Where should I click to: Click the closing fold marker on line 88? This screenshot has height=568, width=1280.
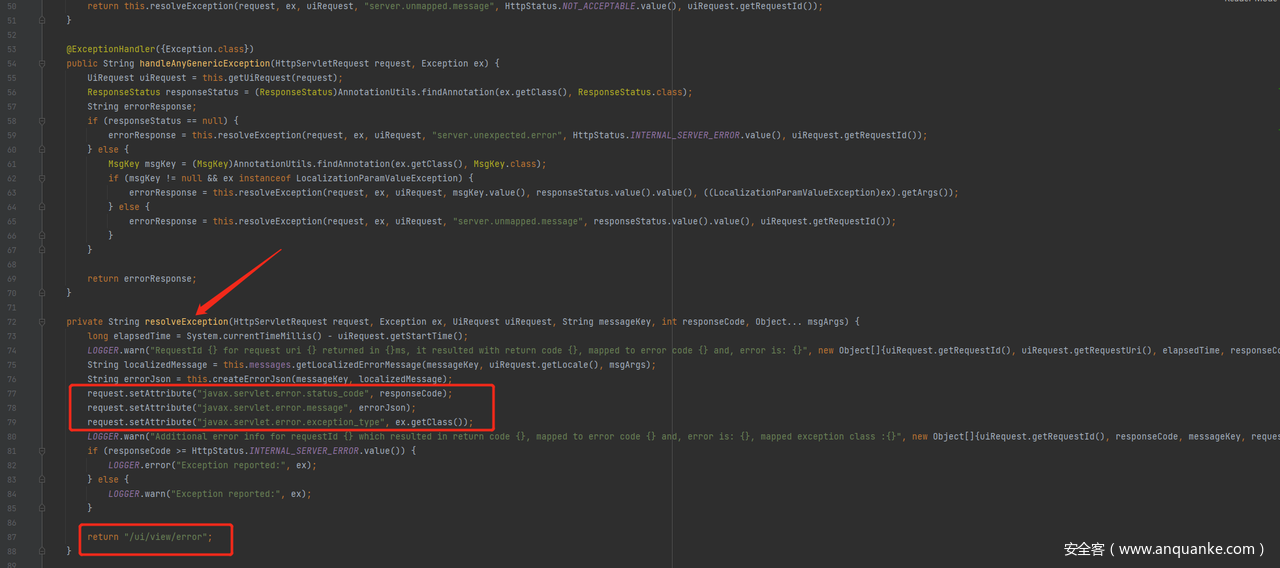pyautogui.click(x=42, y=551)
